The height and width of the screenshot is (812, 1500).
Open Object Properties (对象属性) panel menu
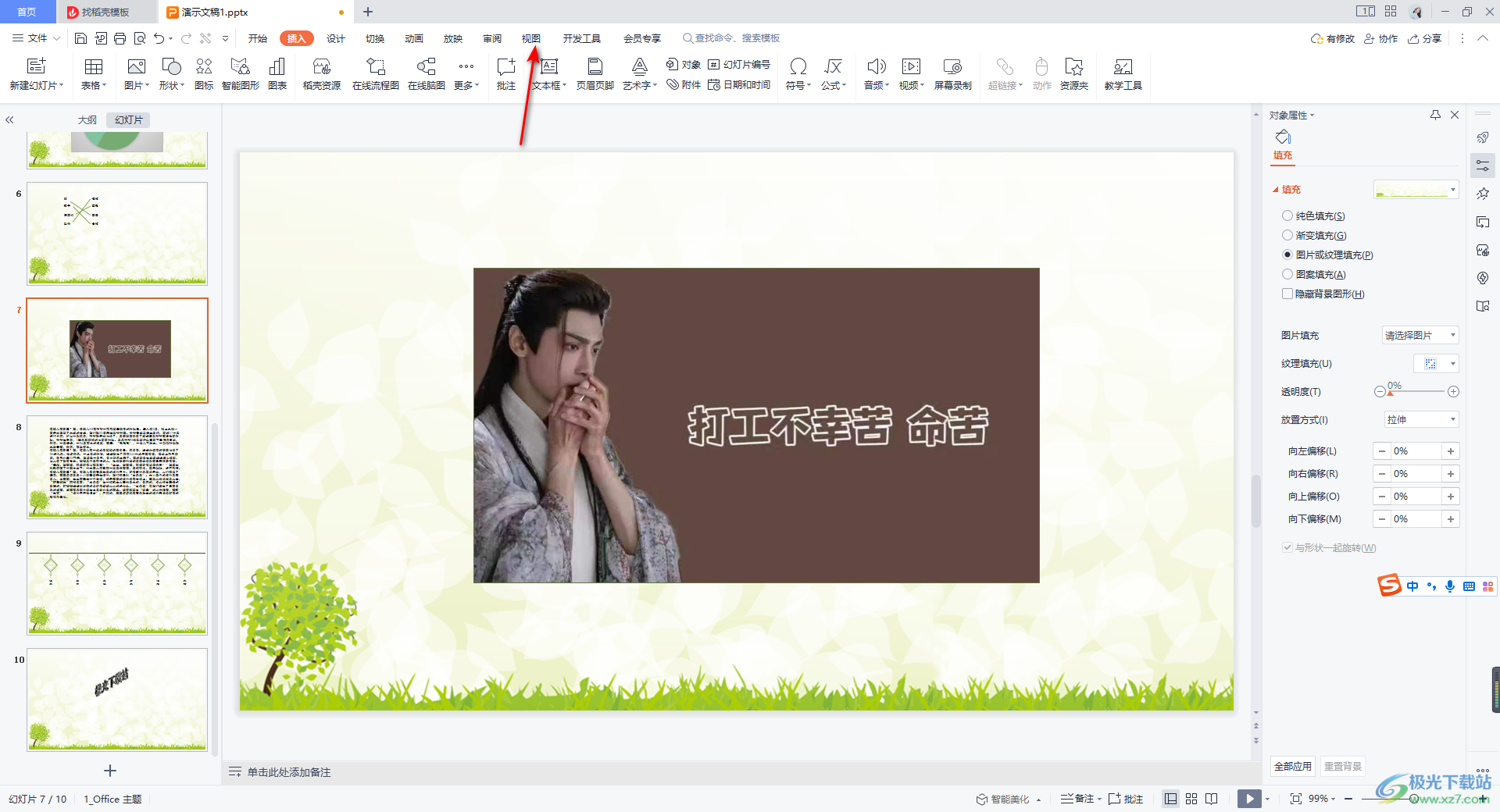pyautogui.click(x=1291, y=115)
